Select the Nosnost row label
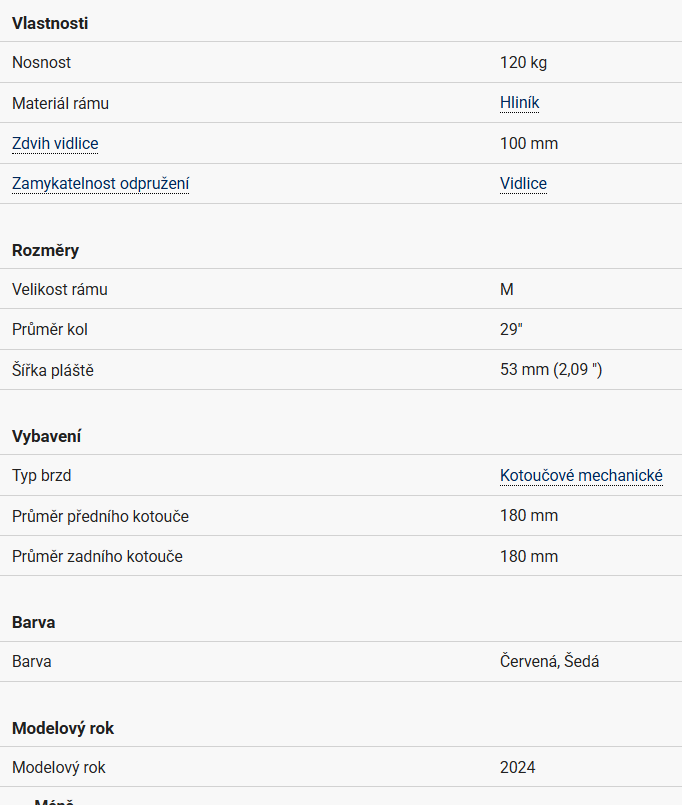 tap(41, 62)
